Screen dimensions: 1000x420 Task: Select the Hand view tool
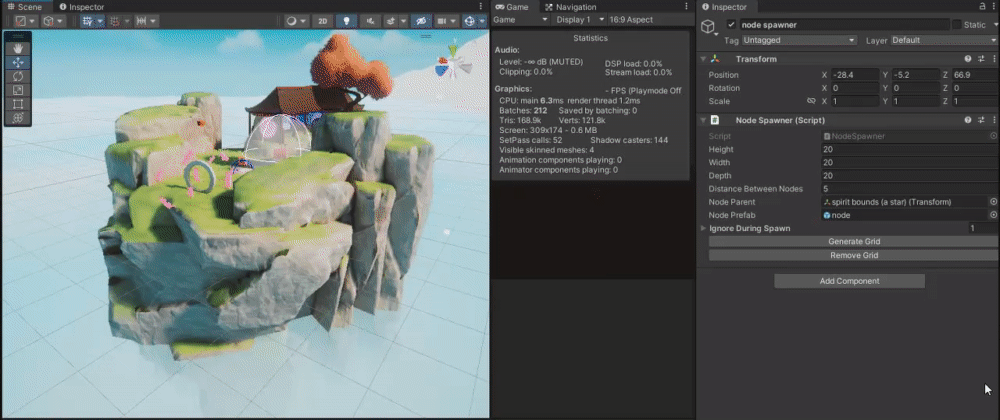click(x=18, y=48)
